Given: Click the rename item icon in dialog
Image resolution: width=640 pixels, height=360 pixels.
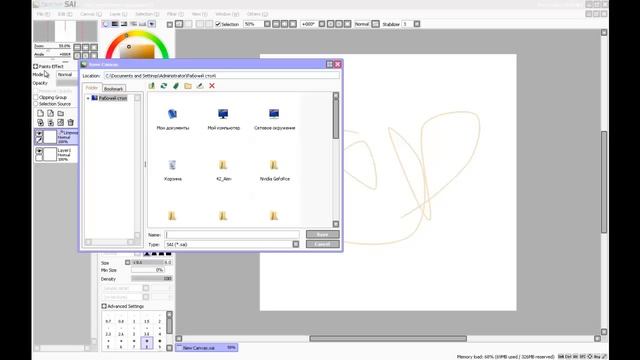Looking at the screenshot, I should 200,86.
